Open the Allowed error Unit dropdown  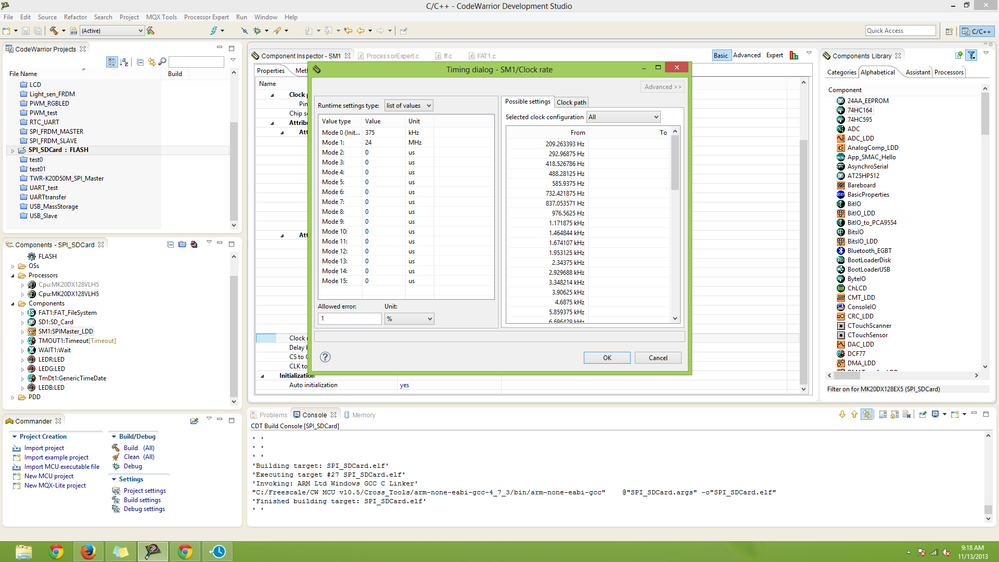409,318
